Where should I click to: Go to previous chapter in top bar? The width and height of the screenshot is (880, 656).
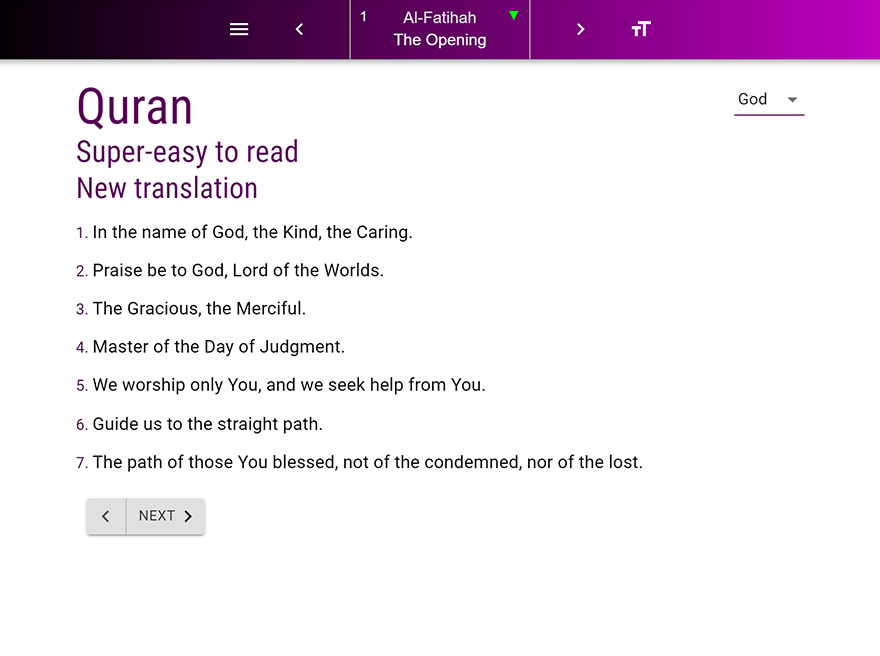coord(299,29)
